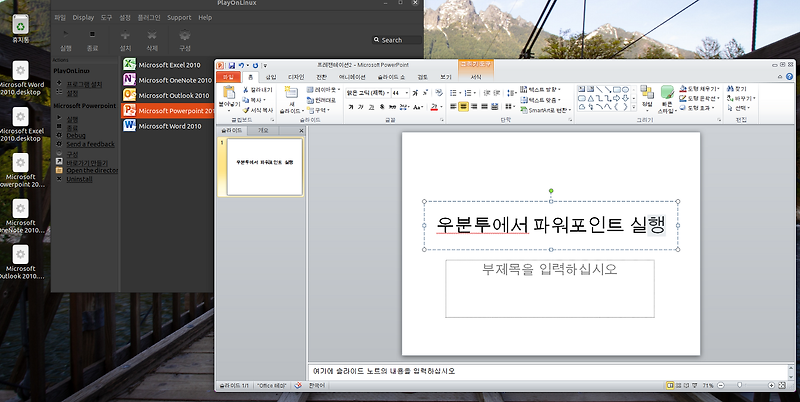This screenshot has height=402, width=800.
Task: Cut the selection with the scissors icon
Action: pos(245,90)
